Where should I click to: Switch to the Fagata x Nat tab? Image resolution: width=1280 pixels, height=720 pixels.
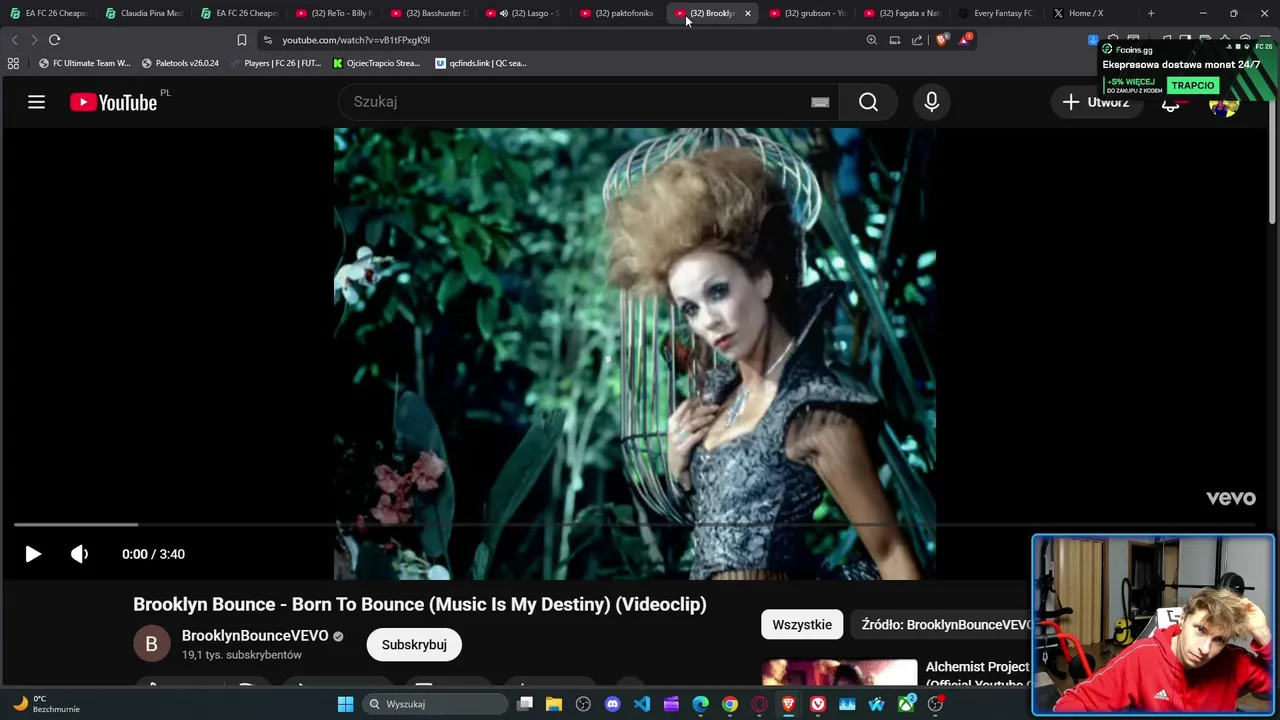pos(903,13)
